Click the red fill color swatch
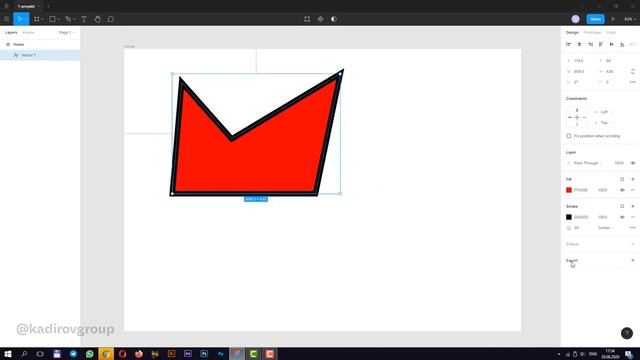 pyautogui.click(x=569, y=190)
